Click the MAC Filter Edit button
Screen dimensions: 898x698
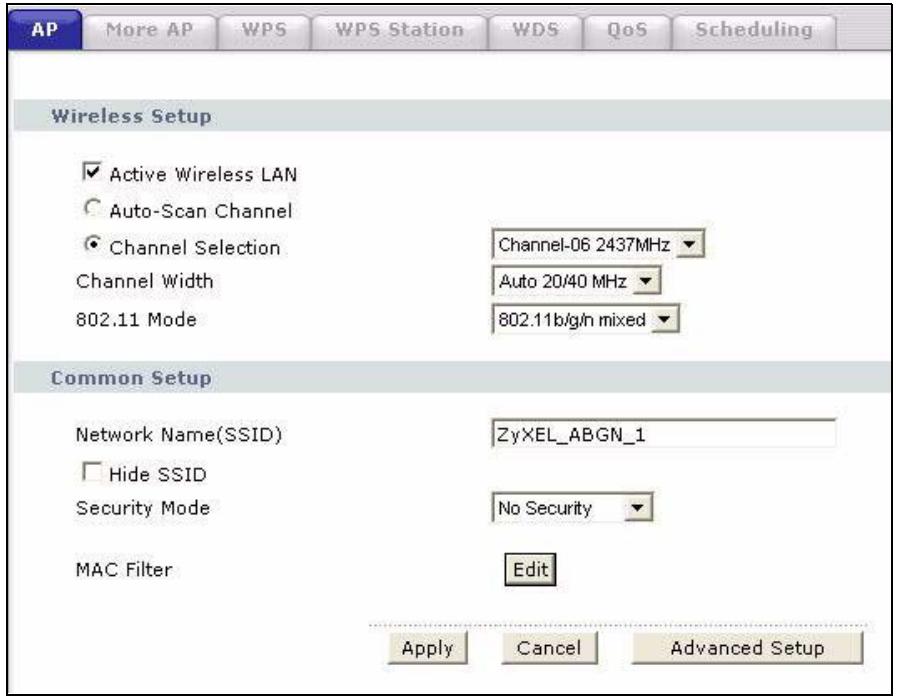[x=530, y=570]
